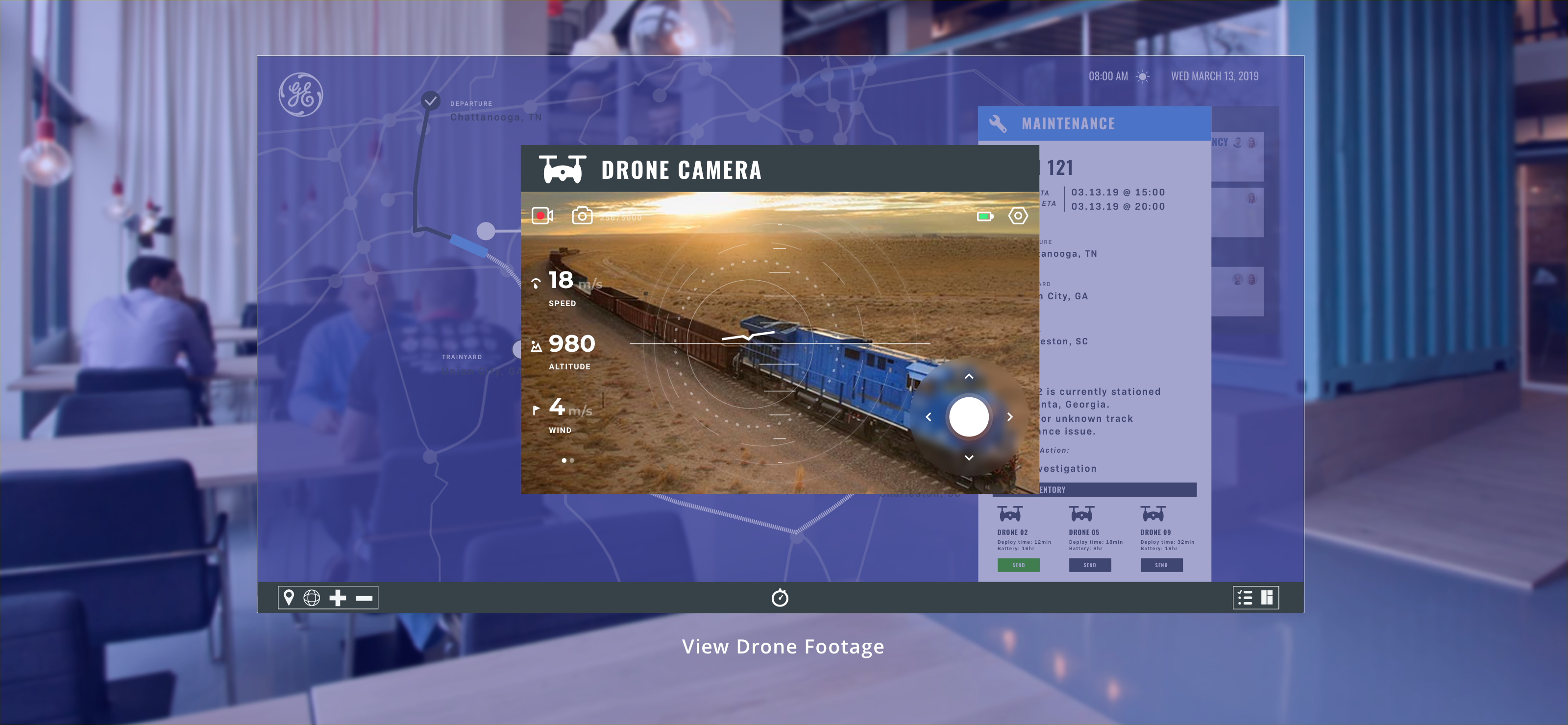The image size is (1568, 725).
Task: Switch to the globe map view
Action: (312, 597)
